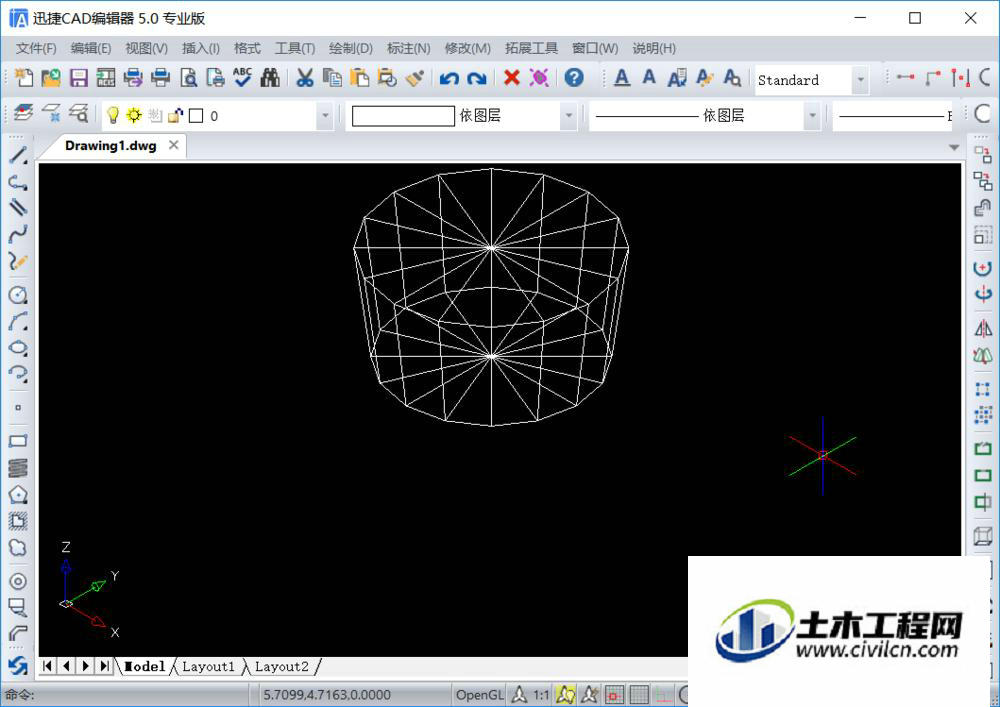Open help with the blue question mark icon

pyautogui.click(x=574, y=78)
